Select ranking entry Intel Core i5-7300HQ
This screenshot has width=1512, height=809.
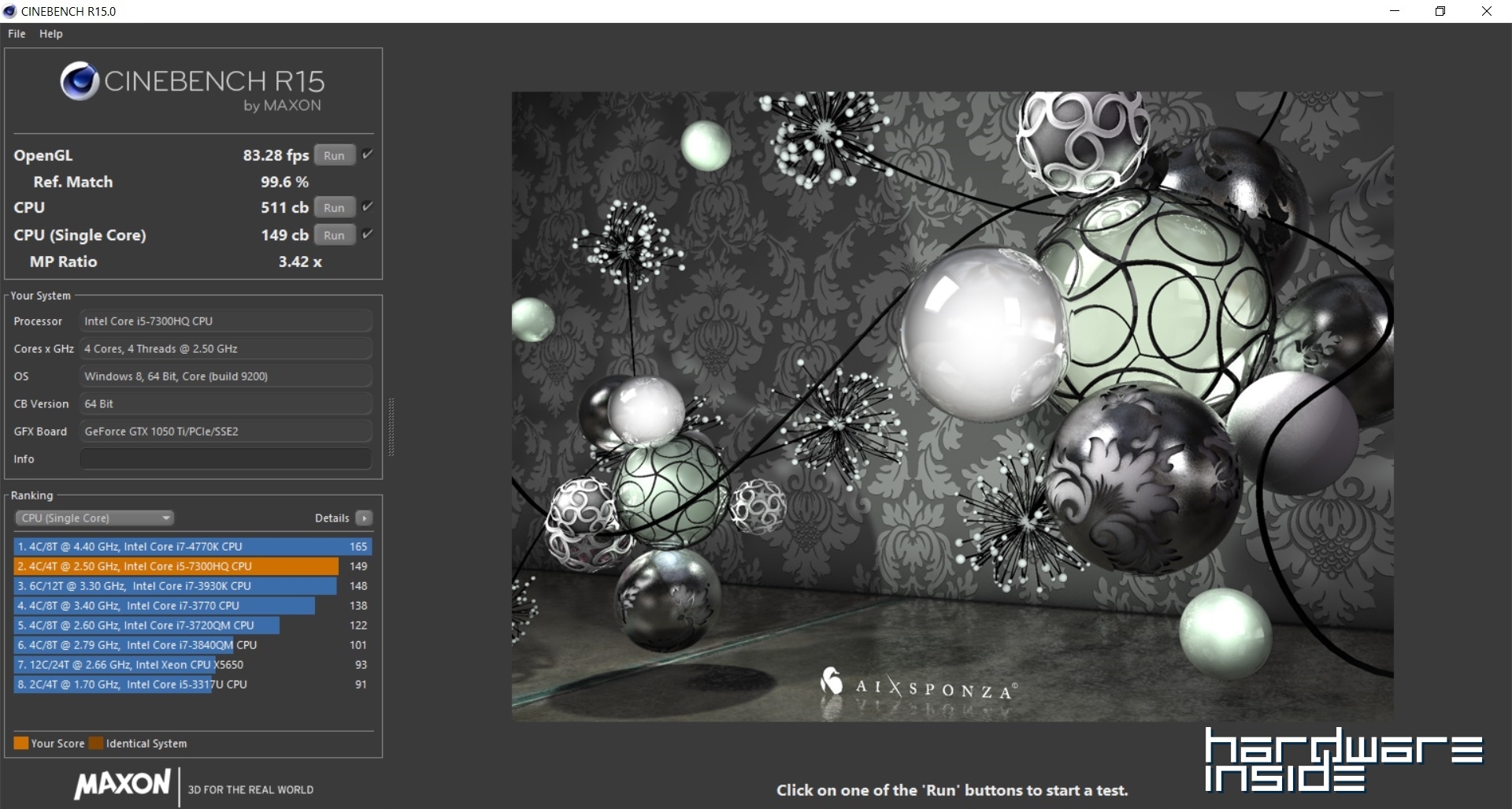193,566
